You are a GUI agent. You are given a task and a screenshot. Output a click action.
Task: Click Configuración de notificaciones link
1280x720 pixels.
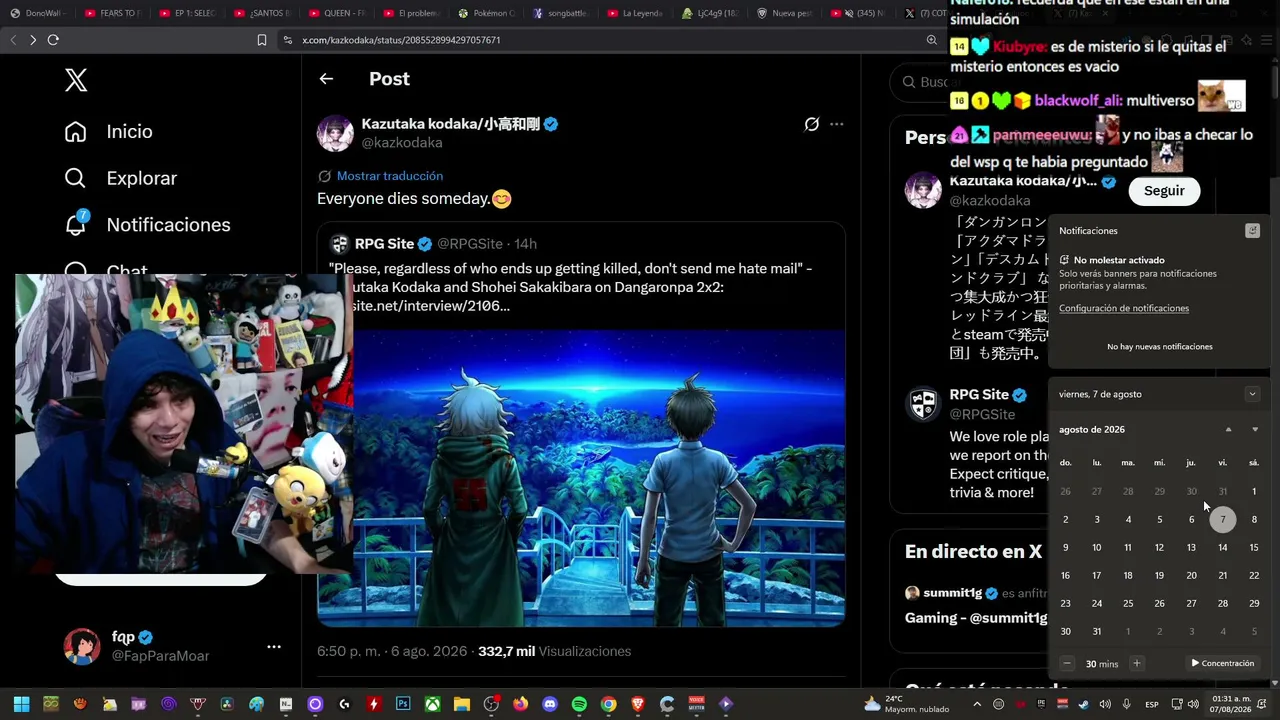point(1124,308)
